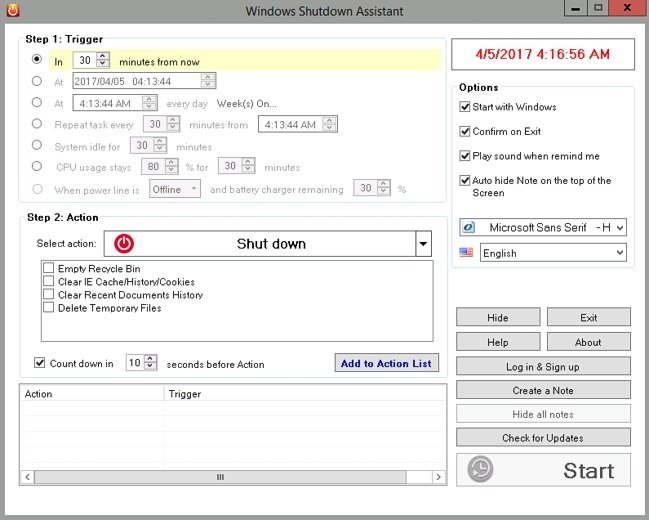
Task: Open the Offline power line dropdown
Action: click(x=193, y=189)
